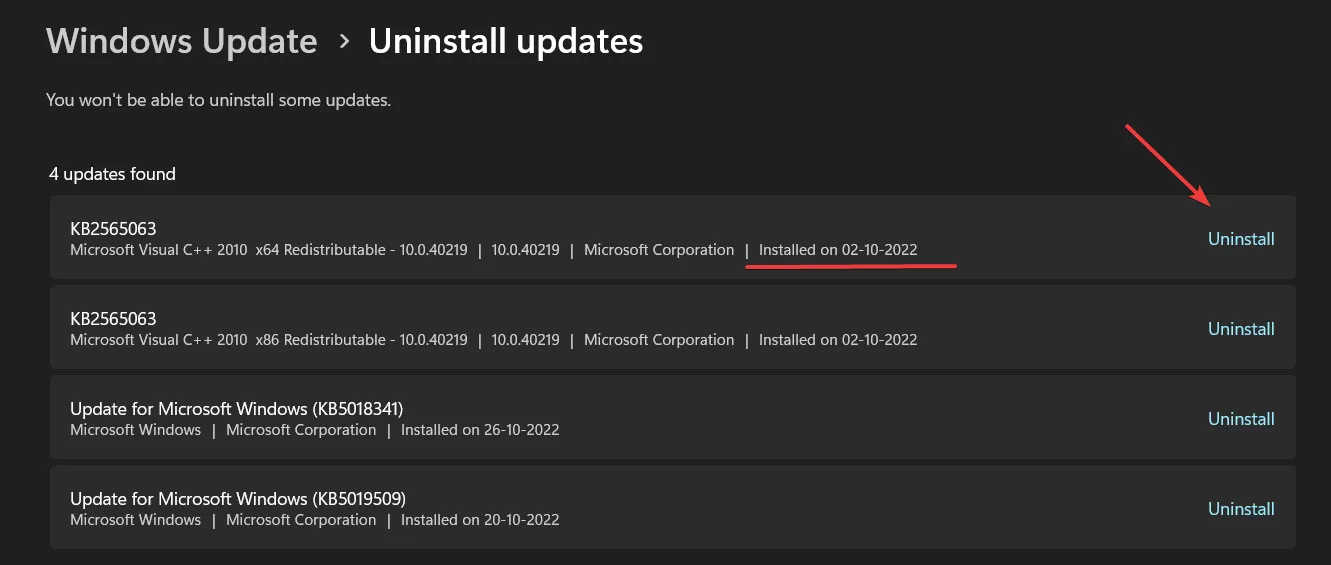The height and width of the screenshot is (565, 1331).
Task: Click the 'Installed on 26-10-2022' date
Action: click(x=480, y=430)
